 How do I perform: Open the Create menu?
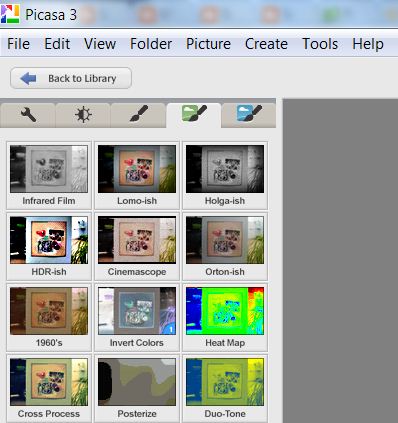[266, 44]
